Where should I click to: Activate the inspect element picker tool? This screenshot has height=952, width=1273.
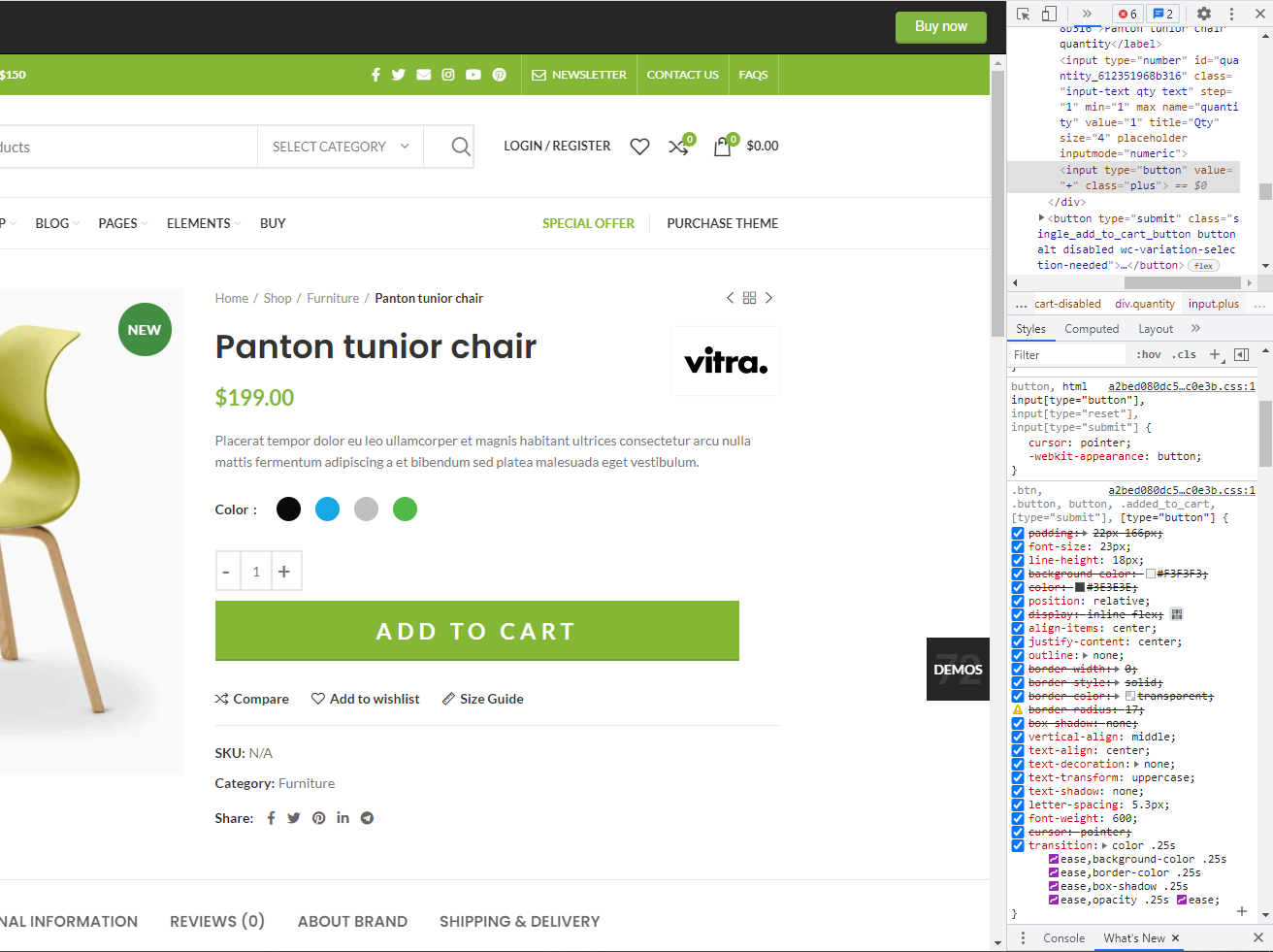[1024, 14]
